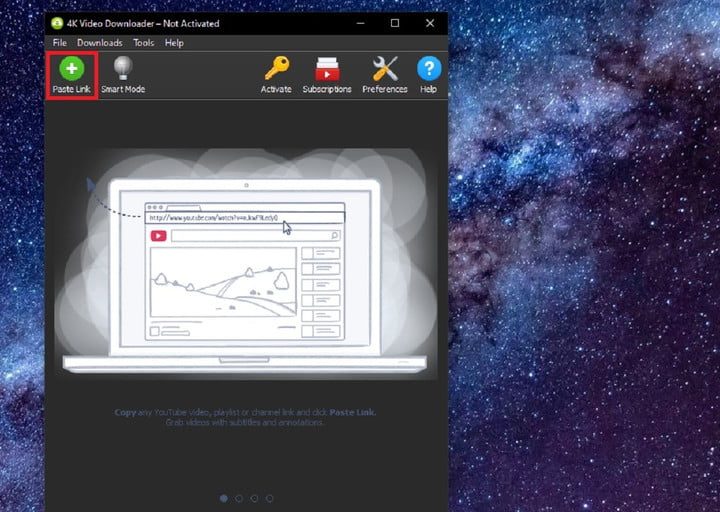Open the File menu
Image resolution: width=720 pixels, height=512 pixels.
[x=60, y=43]
